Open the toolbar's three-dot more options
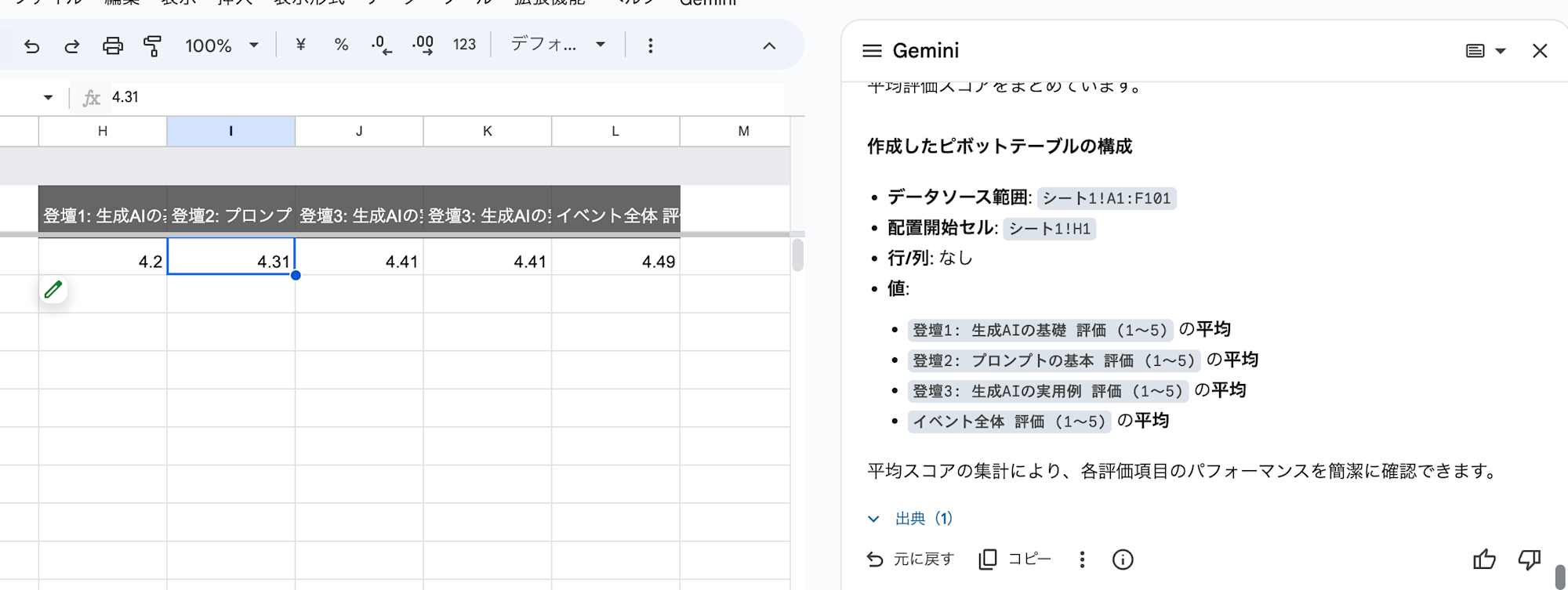1568x590 pixels. coord(650,45)
